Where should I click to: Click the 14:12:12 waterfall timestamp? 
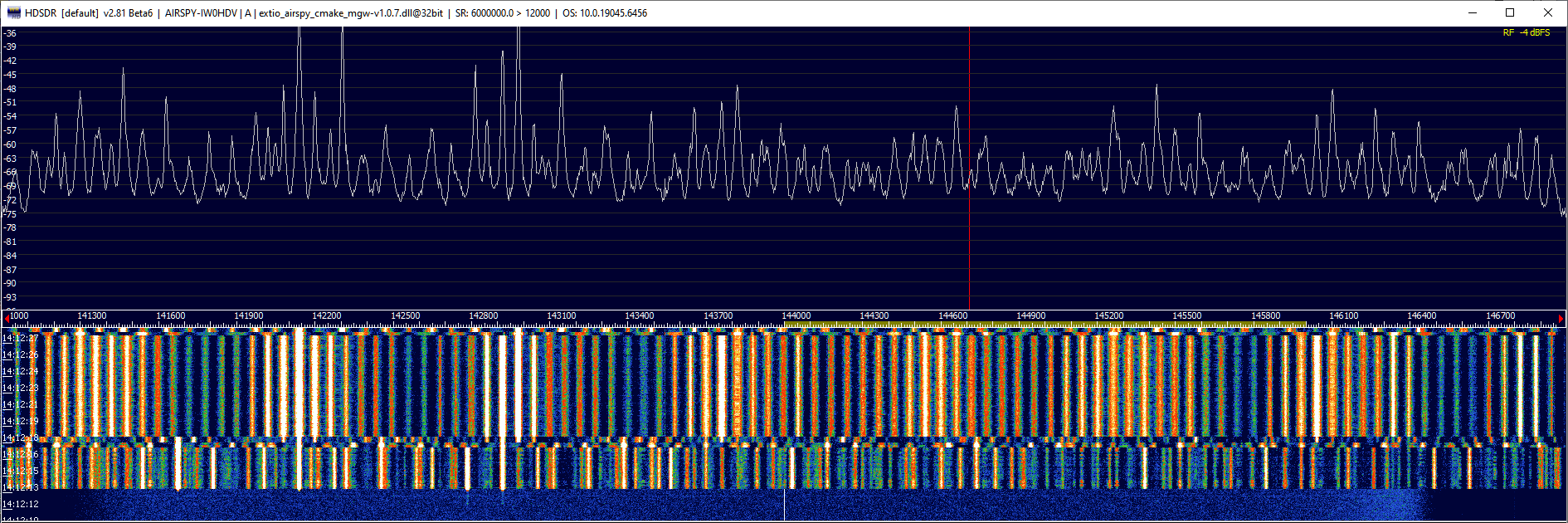tap(20, 504)
